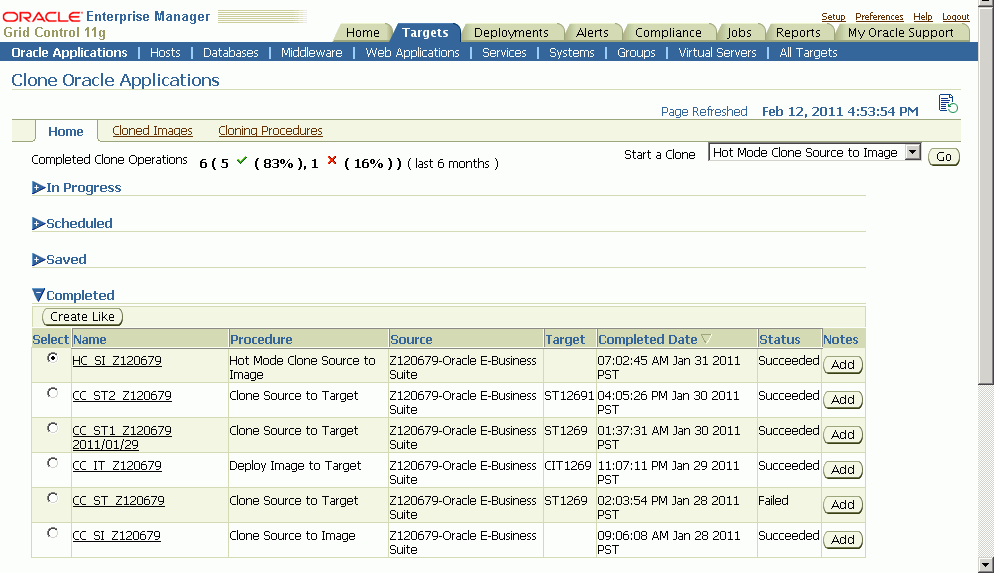The image size is (994, 573).
Task: Click the page refresh icon
Action: click(948, 103)
